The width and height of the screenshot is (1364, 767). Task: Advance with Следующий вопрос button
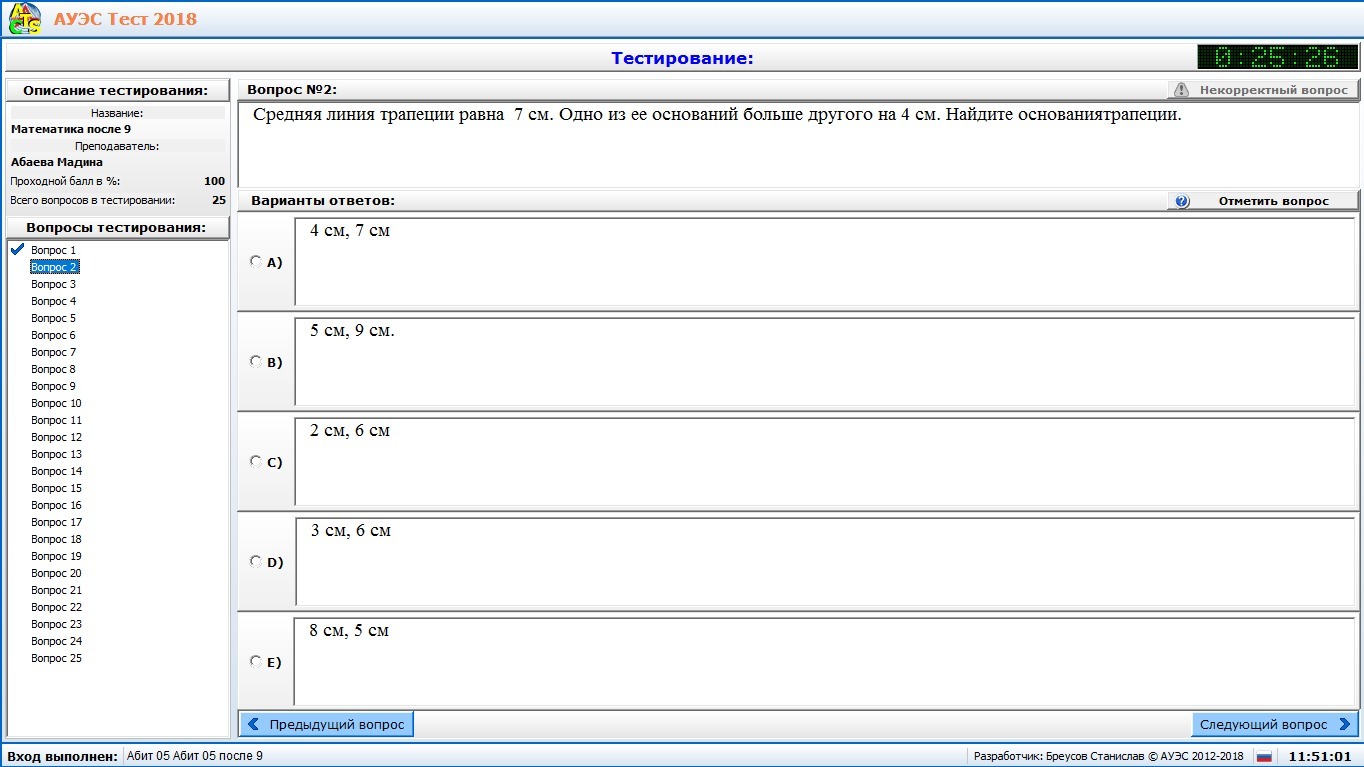coord(1275,724)
